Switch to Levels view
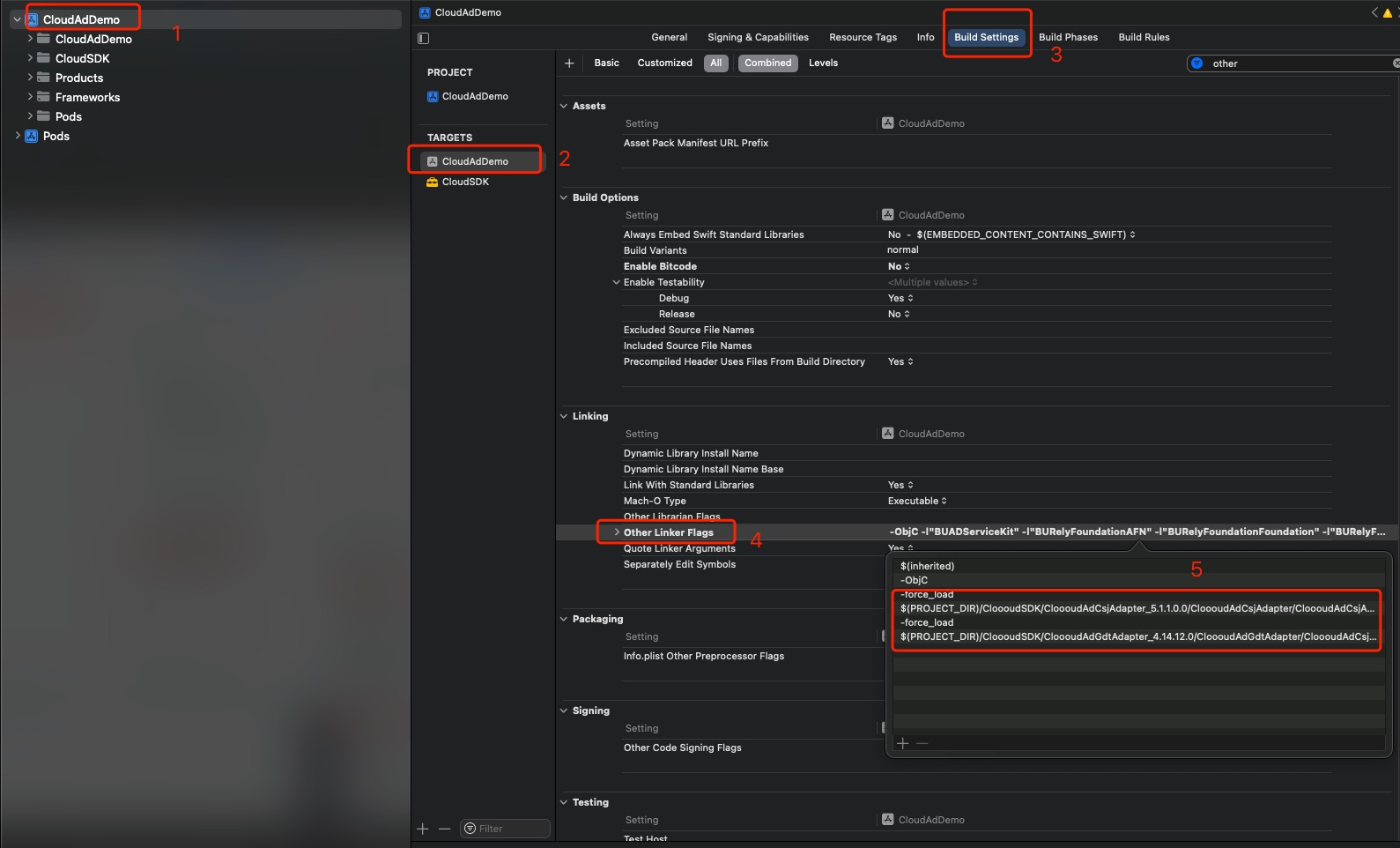 pyautogui.click(x=823, y=63)
